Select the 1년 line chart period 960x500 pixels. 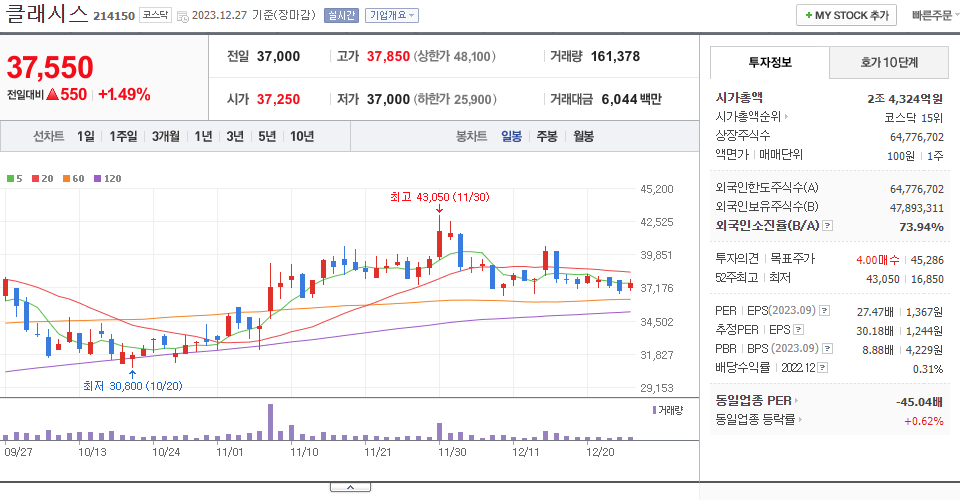pyautogui.click(x=203, y=136)
